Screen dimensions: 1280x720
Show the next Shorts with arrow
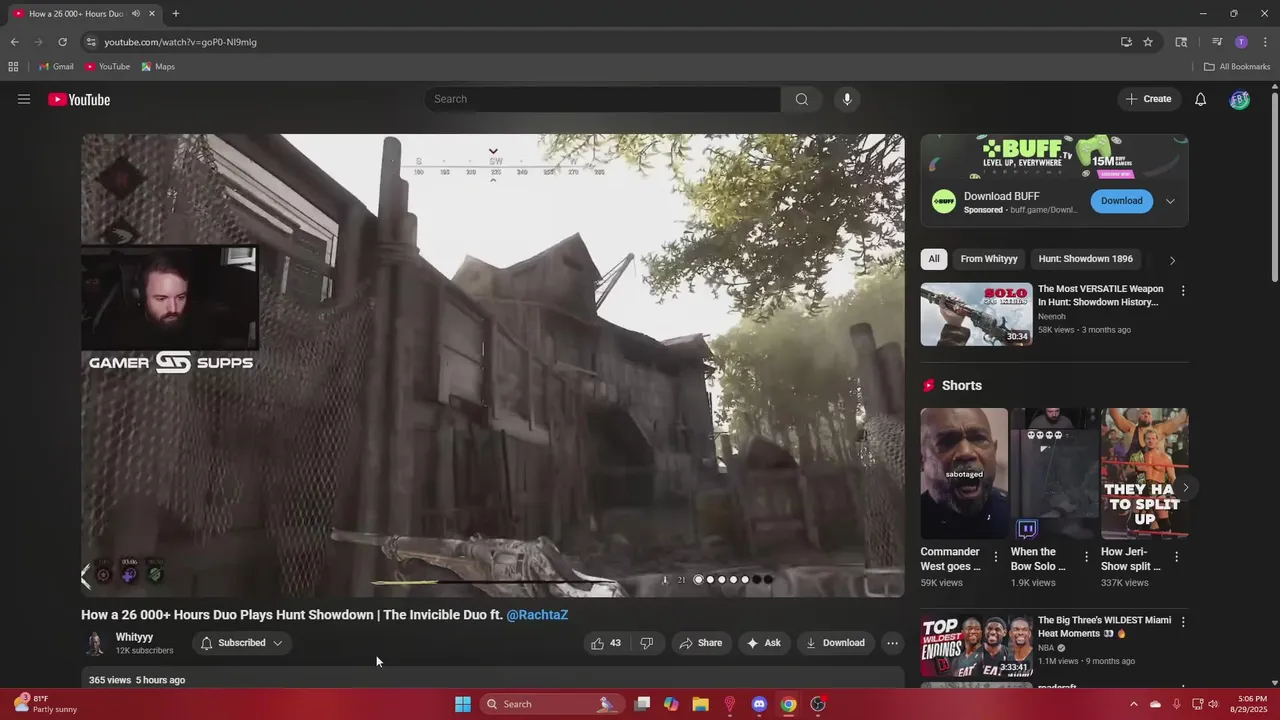pyautogui.click(x=1186, y=487)
